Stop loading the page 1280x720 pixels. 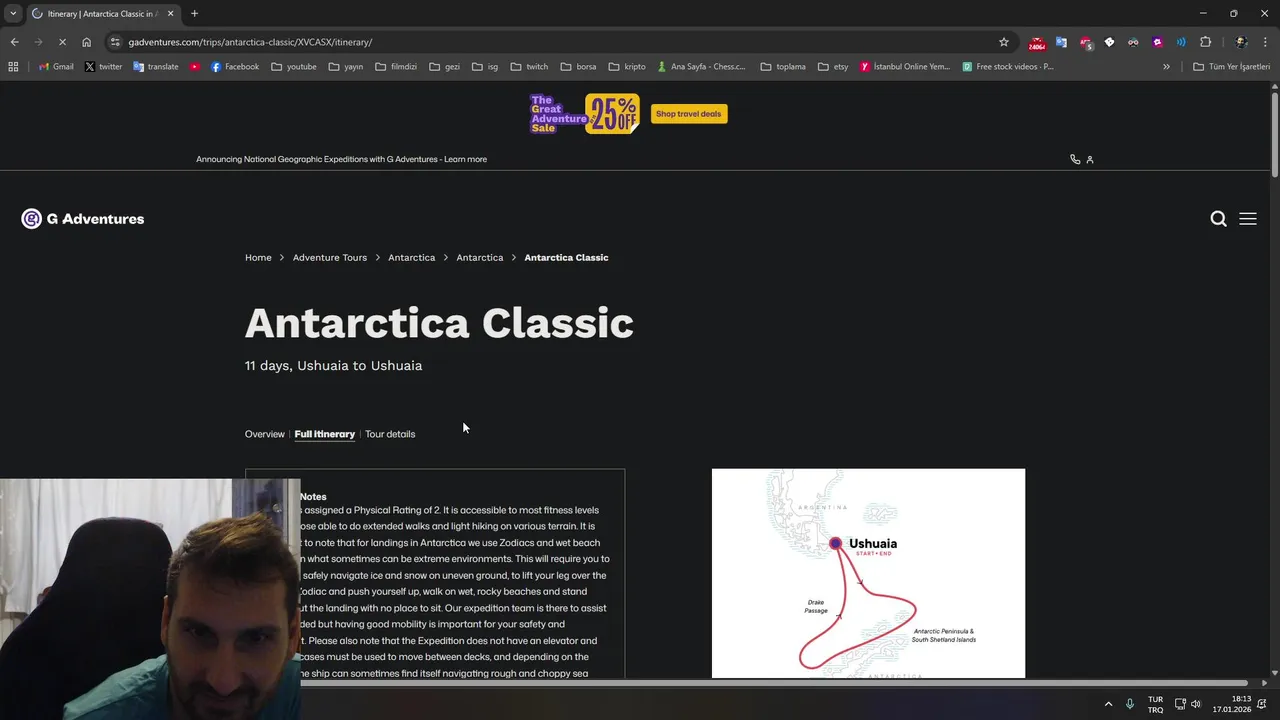click(x=62, y=42)
